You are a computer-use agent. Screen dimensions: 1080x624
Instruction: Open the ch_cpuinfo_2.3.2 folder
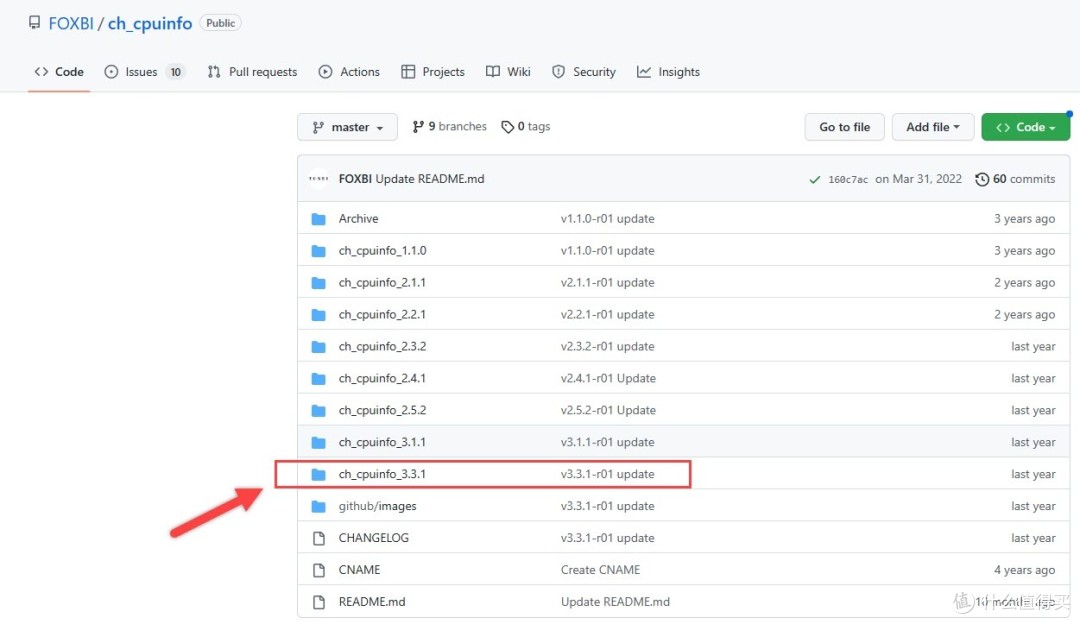(382, 346)
